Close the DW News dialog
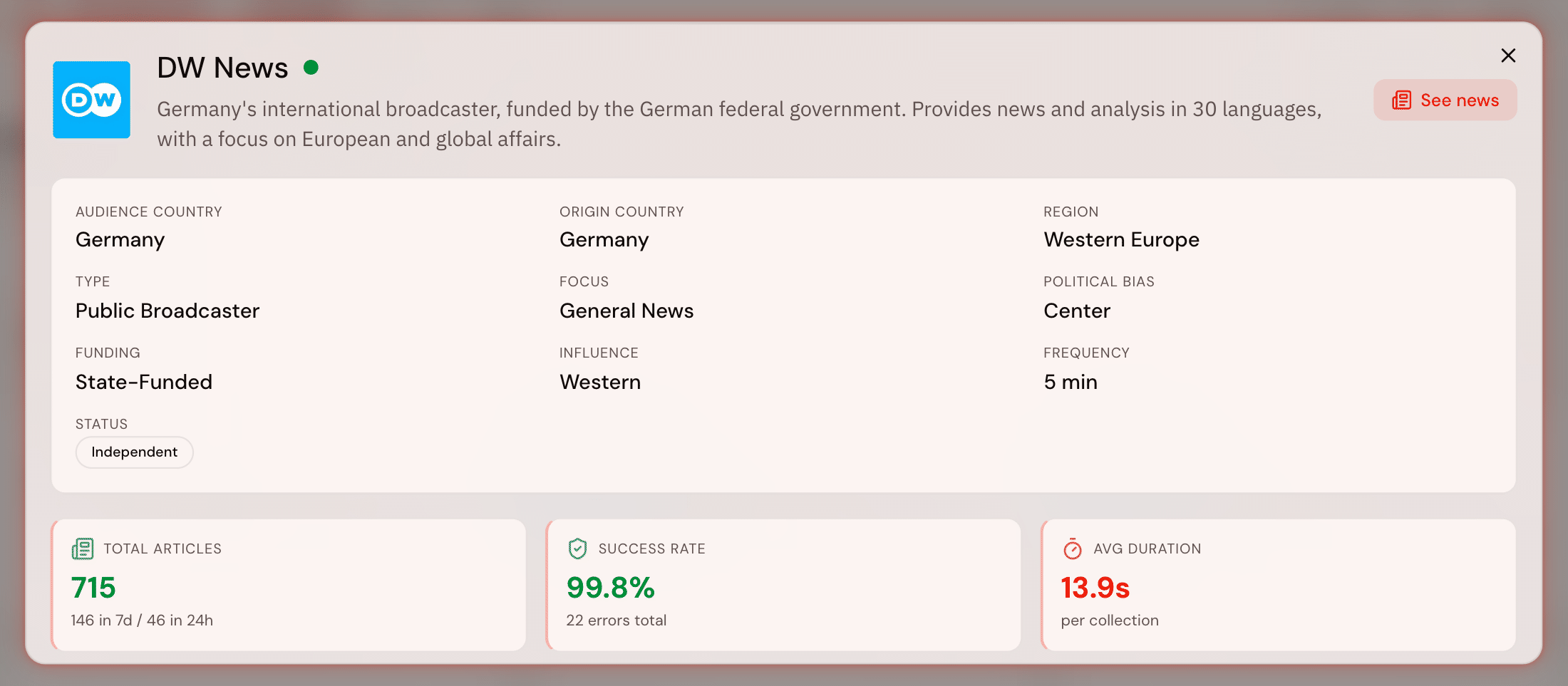Screen dimensions: 1568x686 pyautogui.click(x=1508, y=56)
